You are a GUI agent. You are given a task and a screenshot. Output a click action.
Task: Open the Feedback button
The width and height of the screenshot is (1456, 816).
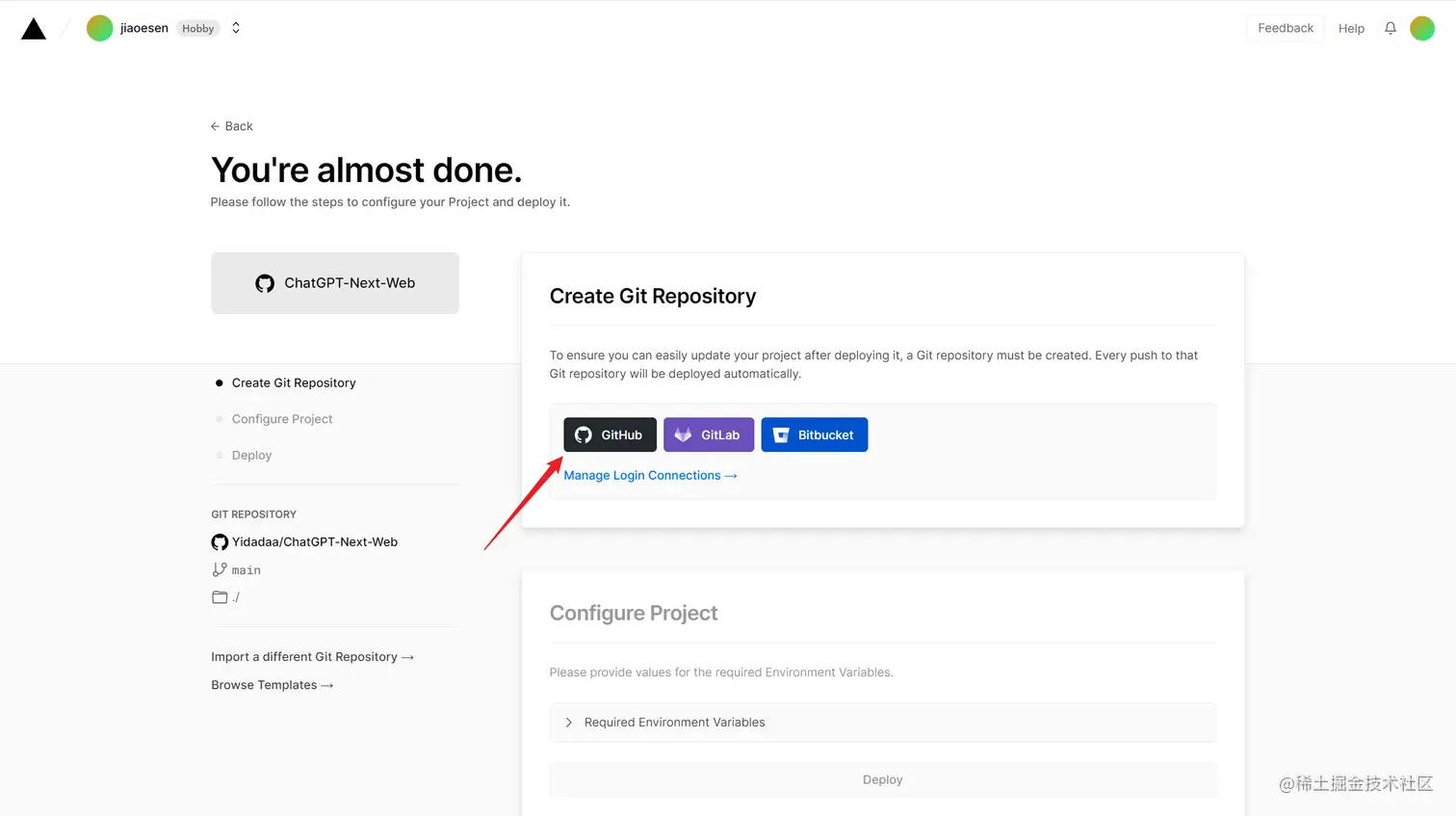[1286, 28]
